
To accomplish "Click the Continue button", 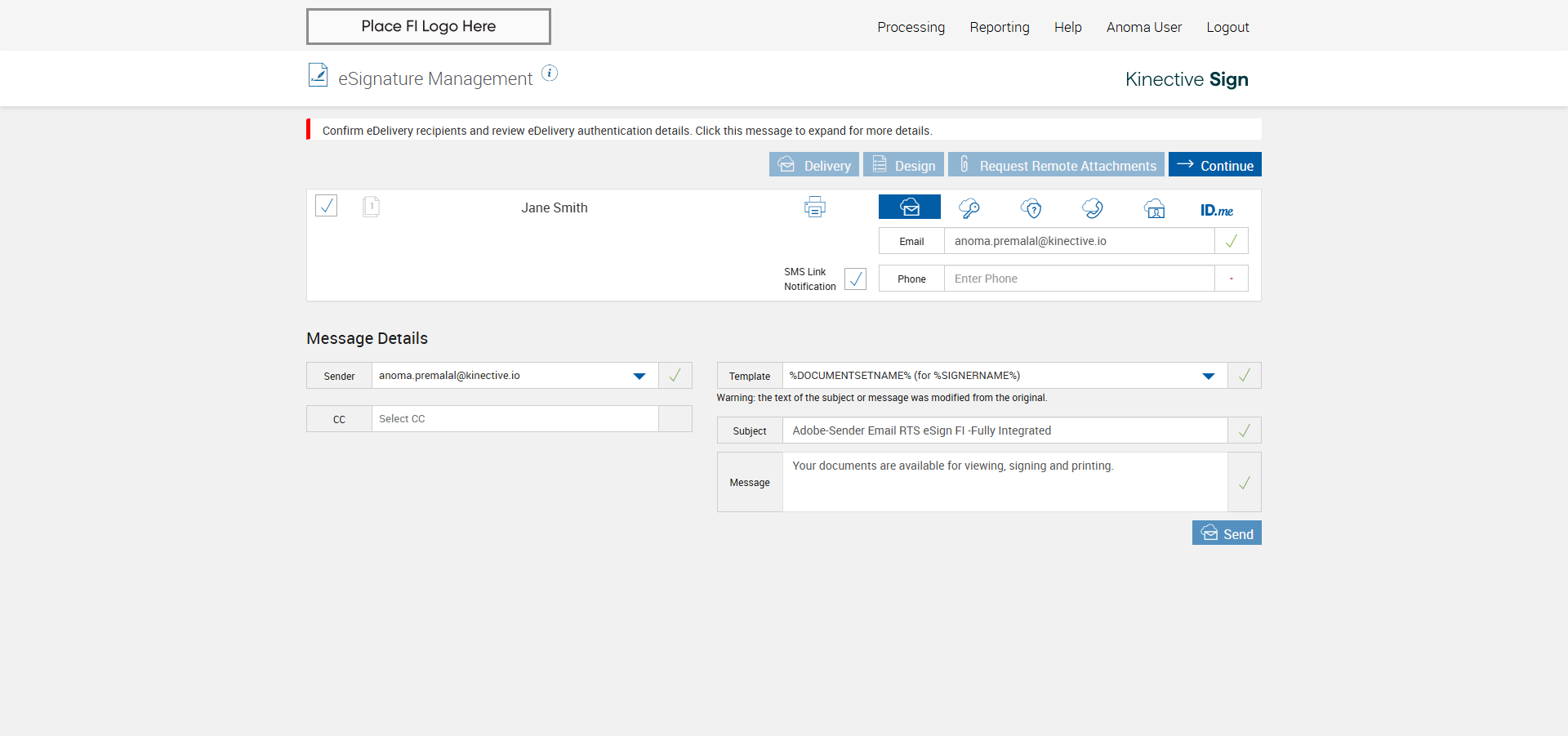I will click(1214, 165).
